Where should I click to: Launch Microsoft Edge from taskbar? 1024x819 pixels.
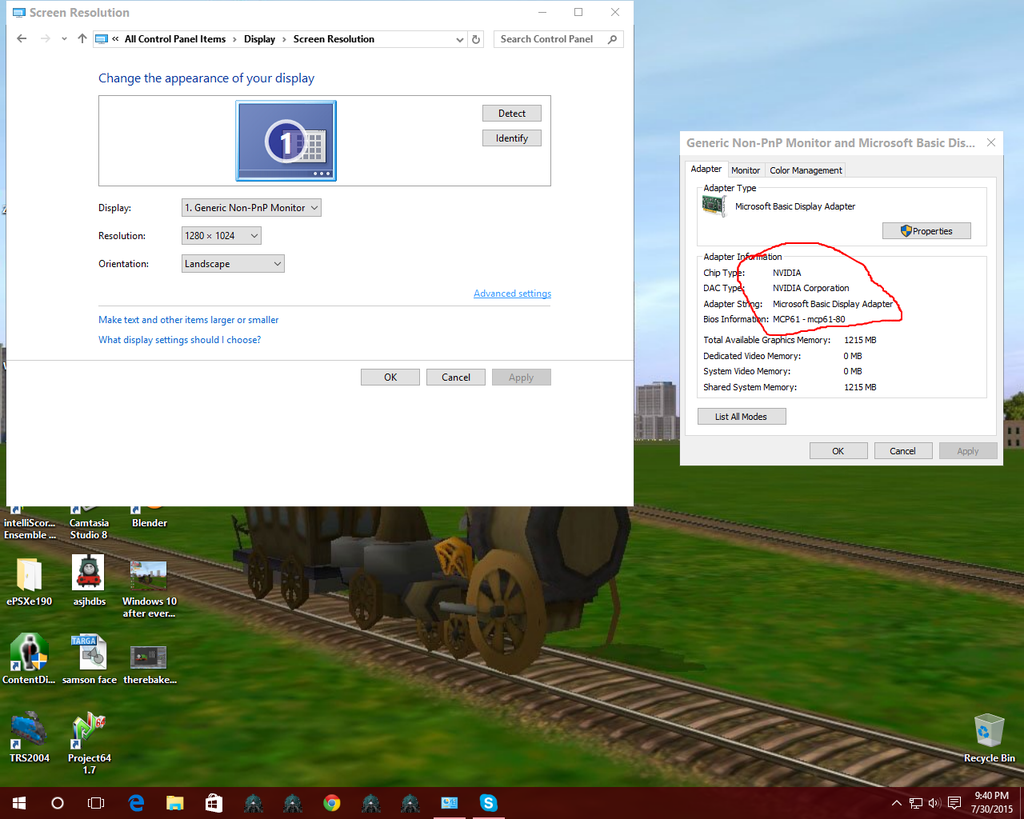pyautogui.click(x=136, y=803)
